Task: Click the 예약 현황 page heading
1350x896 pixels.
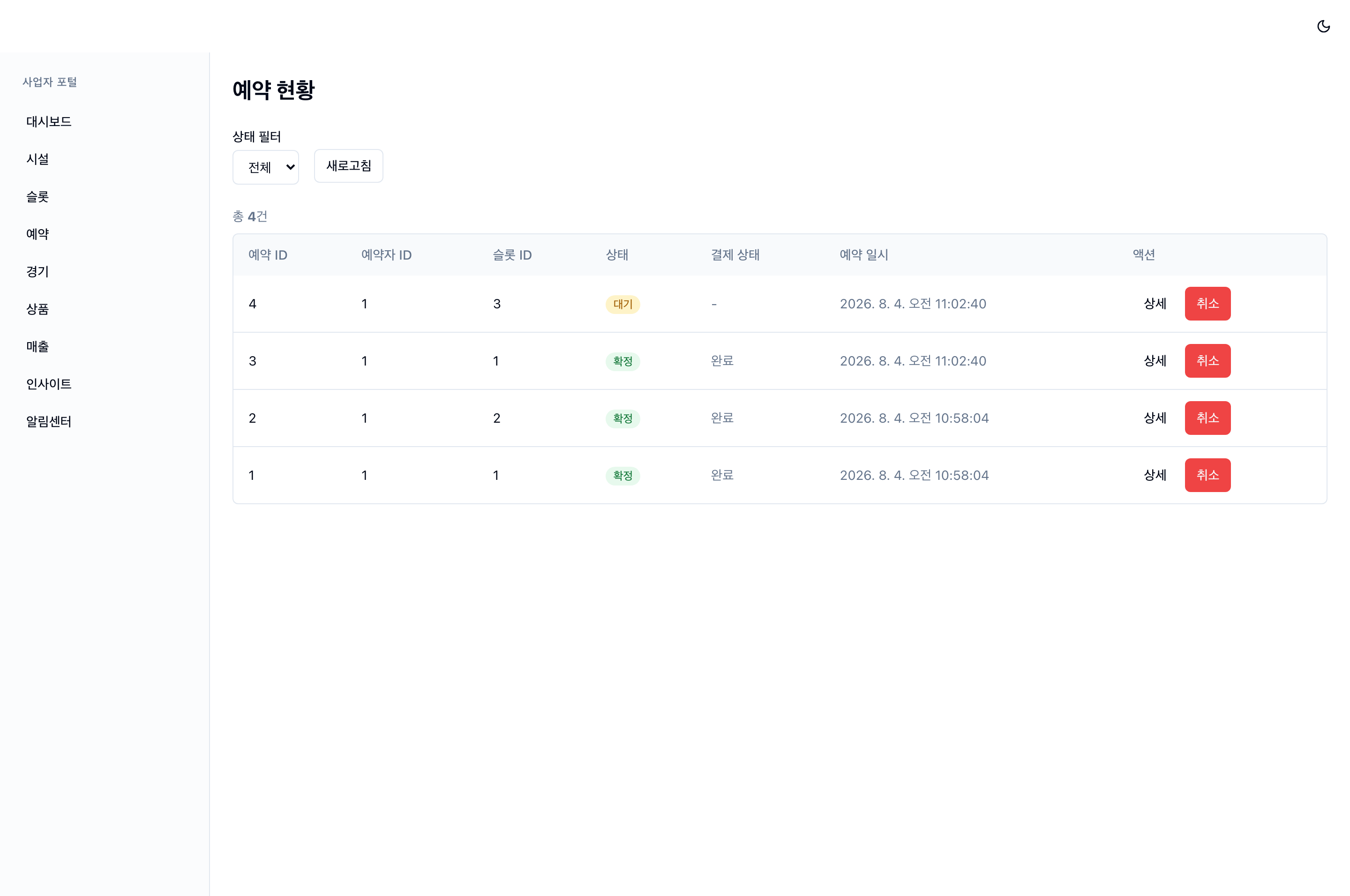Action: [274, 90]
